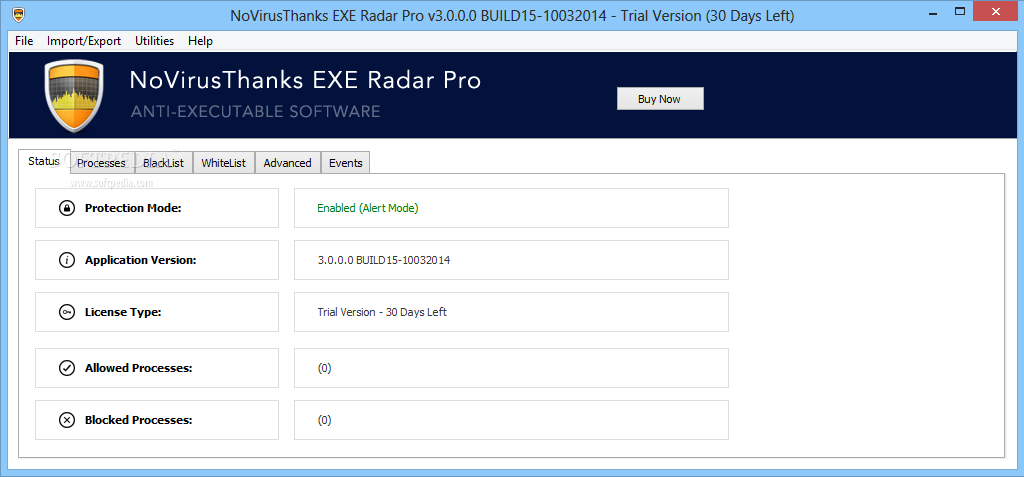Image resolution: width=1024 pixels, height=477 pixels.
Task: Click the 'License Type:' label
Action: point(123,312)
